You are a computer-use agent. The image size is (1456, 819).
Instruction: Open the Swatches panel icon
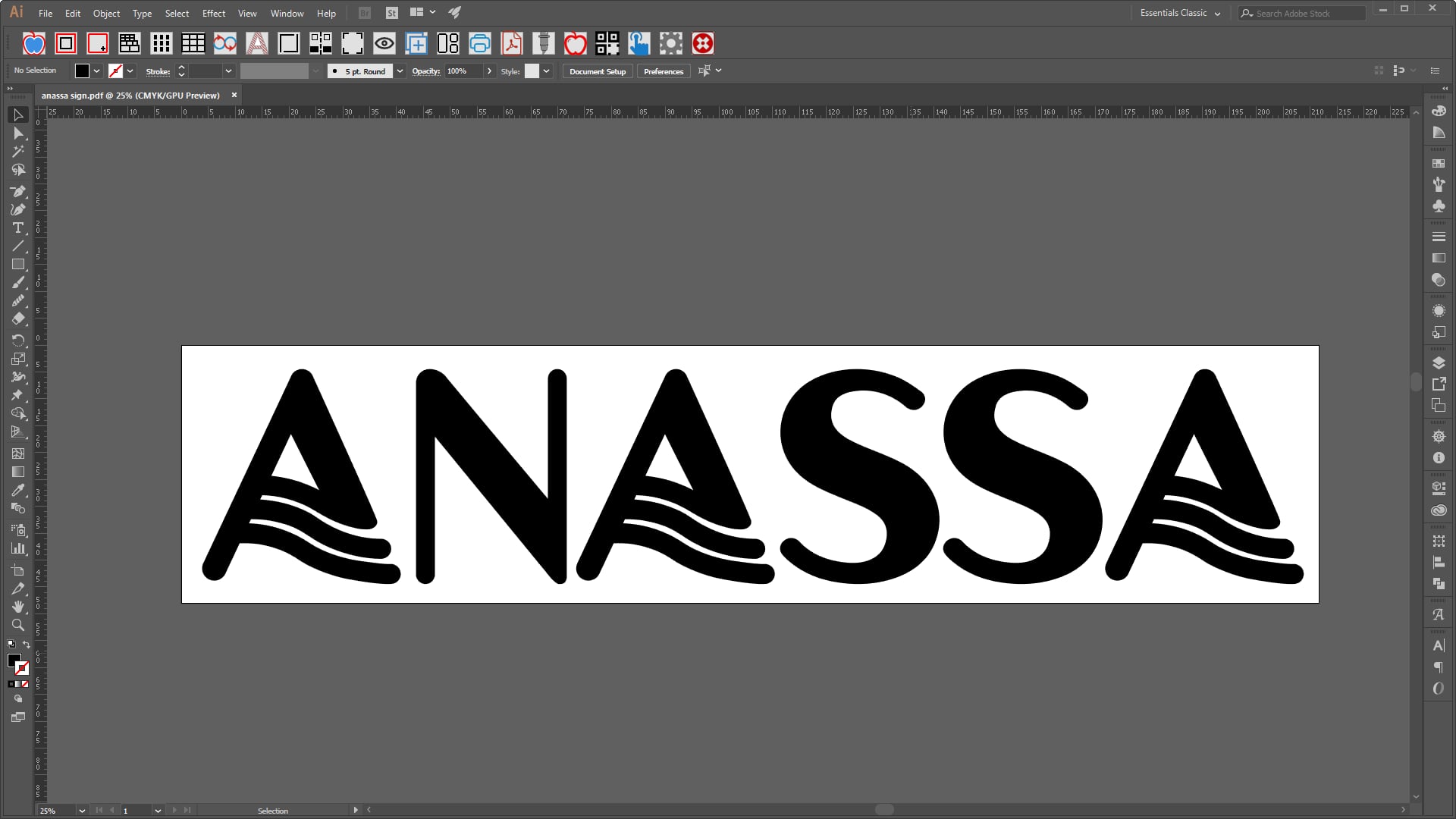[x=1439, y=163]
